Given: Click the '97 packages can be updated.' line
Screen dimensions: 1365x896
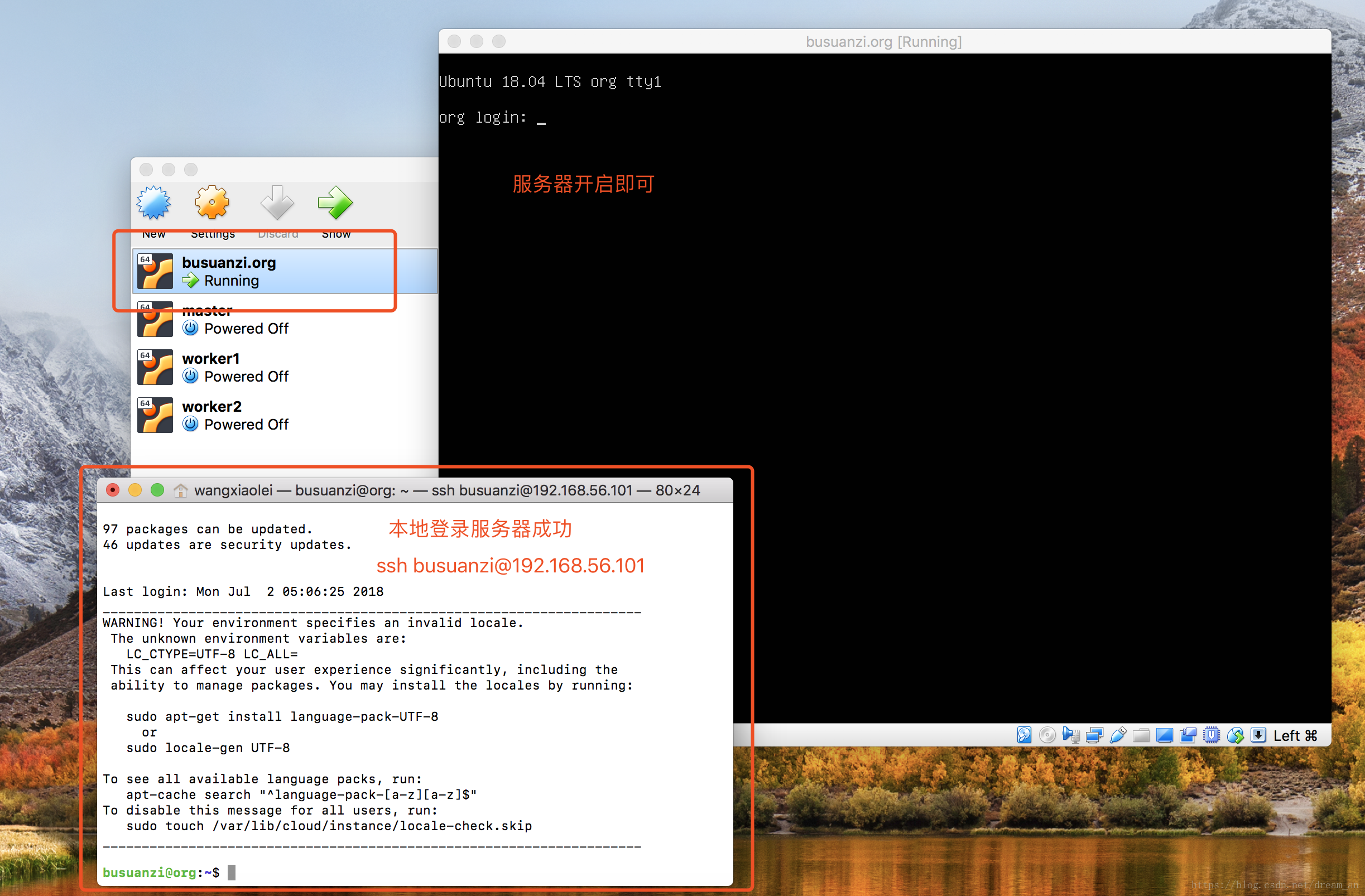Looking at the screenshot, I should coord(208,528).
